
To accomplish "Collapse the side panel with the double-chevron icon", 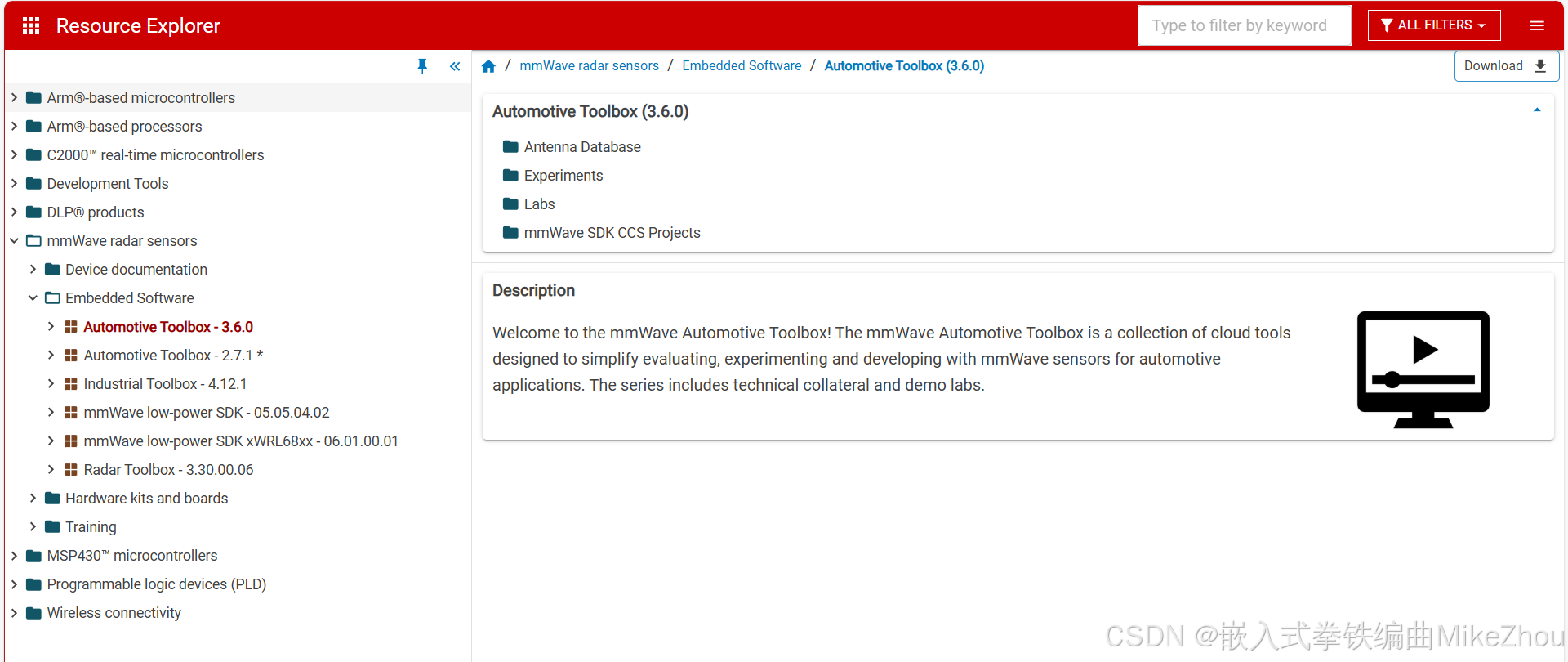I will 455,66.
